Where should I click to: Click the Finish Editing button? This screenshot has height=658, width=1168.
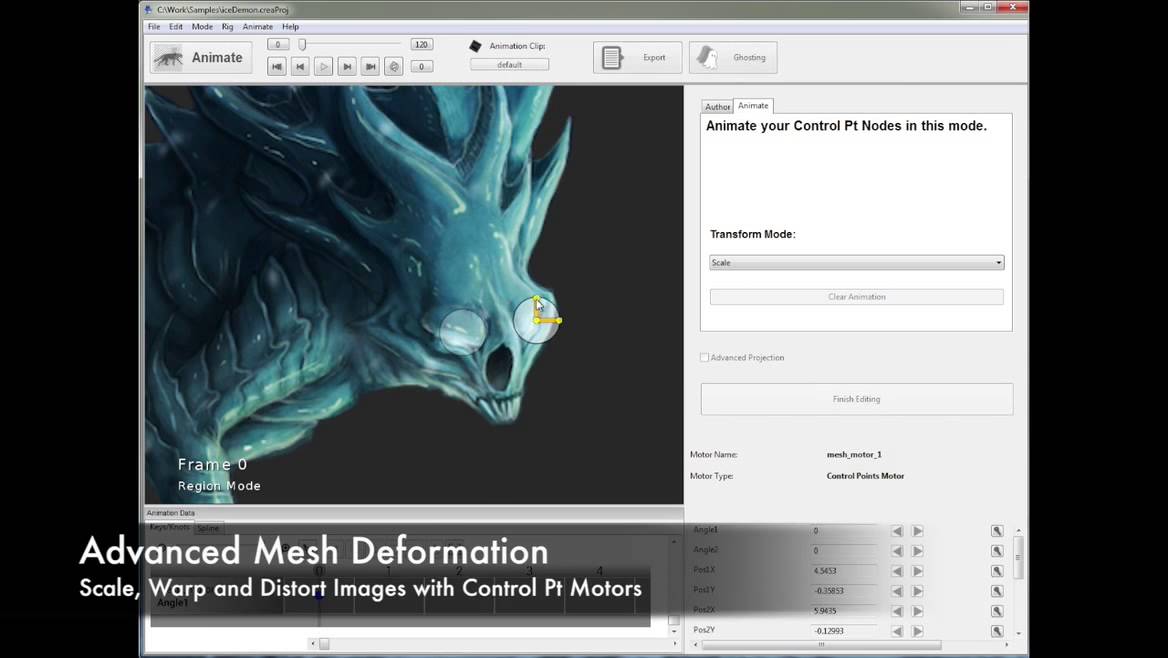coord(857,399)
